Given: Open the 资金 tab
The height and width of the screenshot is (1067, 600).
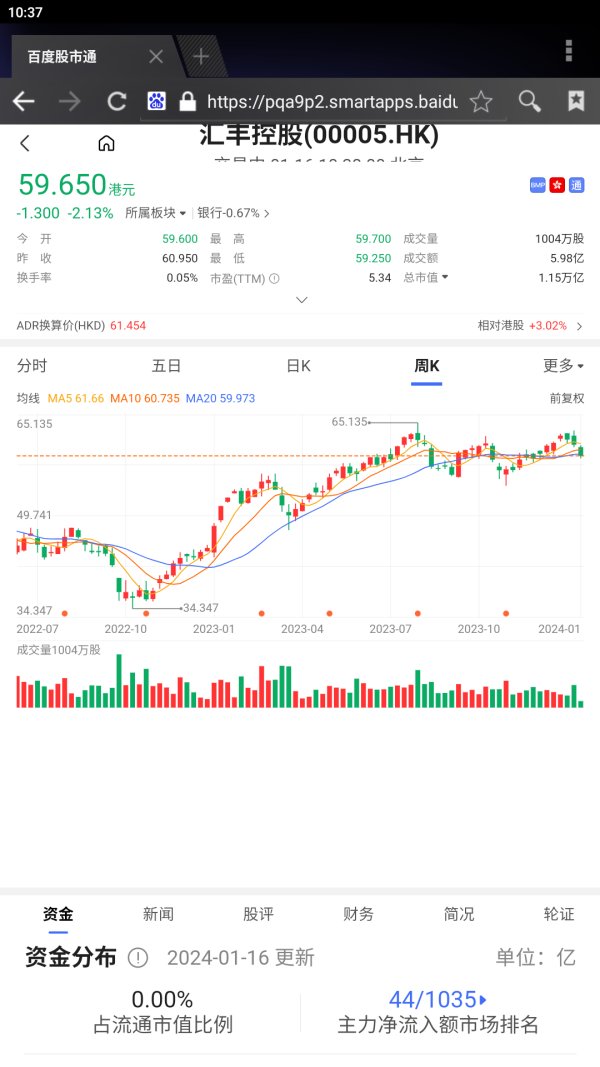Looking at the screenshot, I should pos(58,914).
